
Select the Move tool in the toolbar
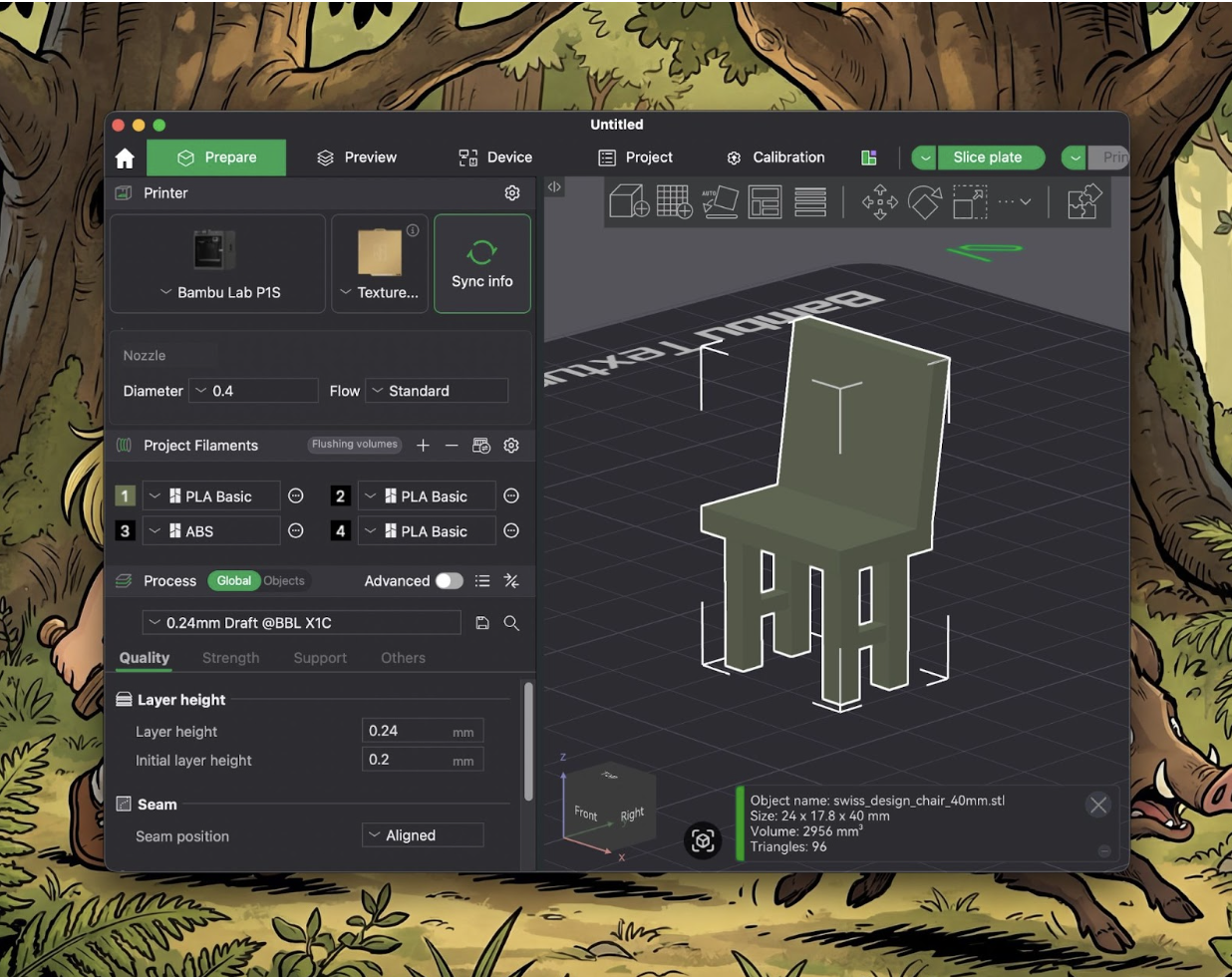coord(880,202)
